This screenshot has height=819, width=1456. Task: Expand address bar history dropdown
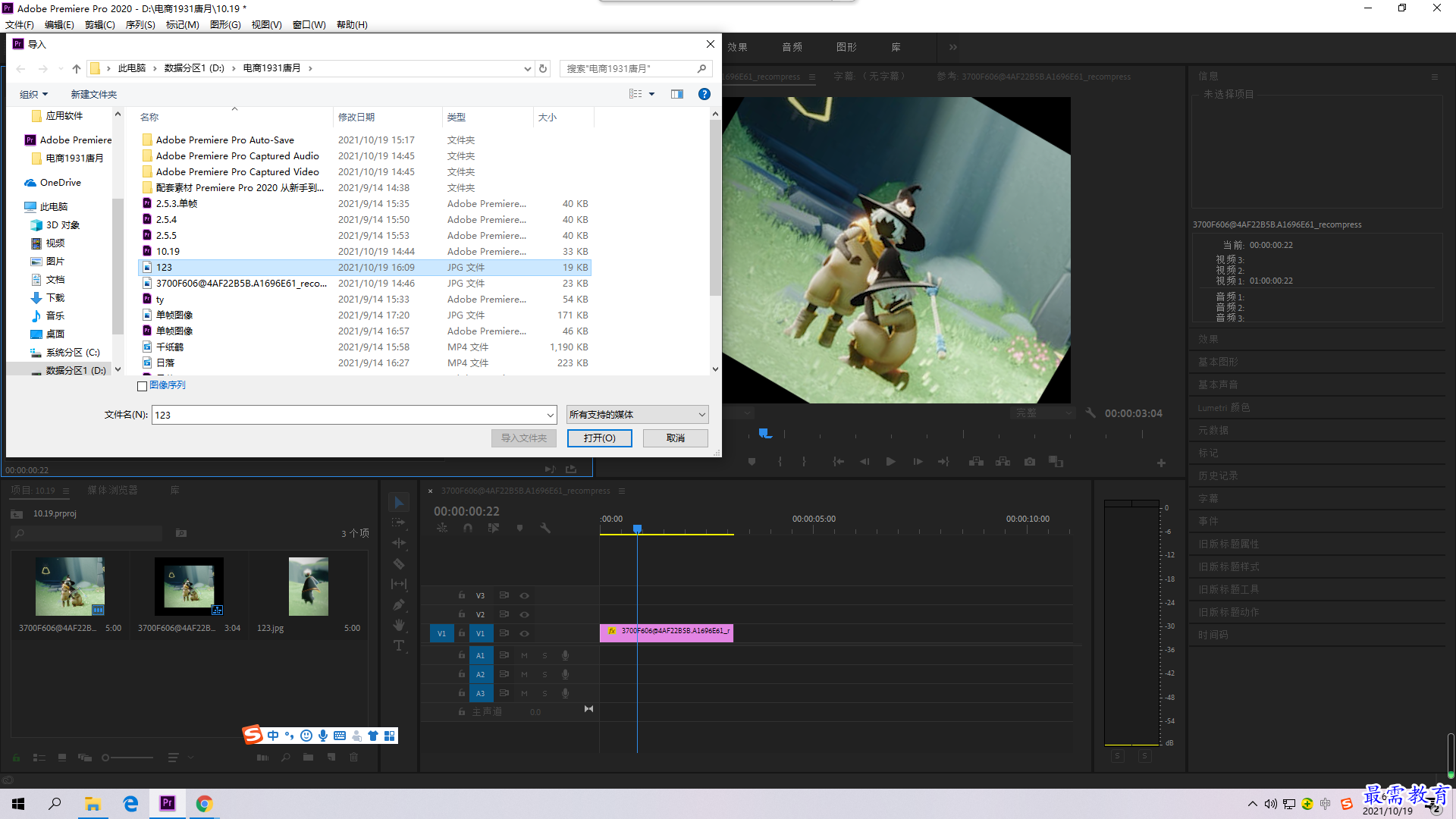[528, 68]
